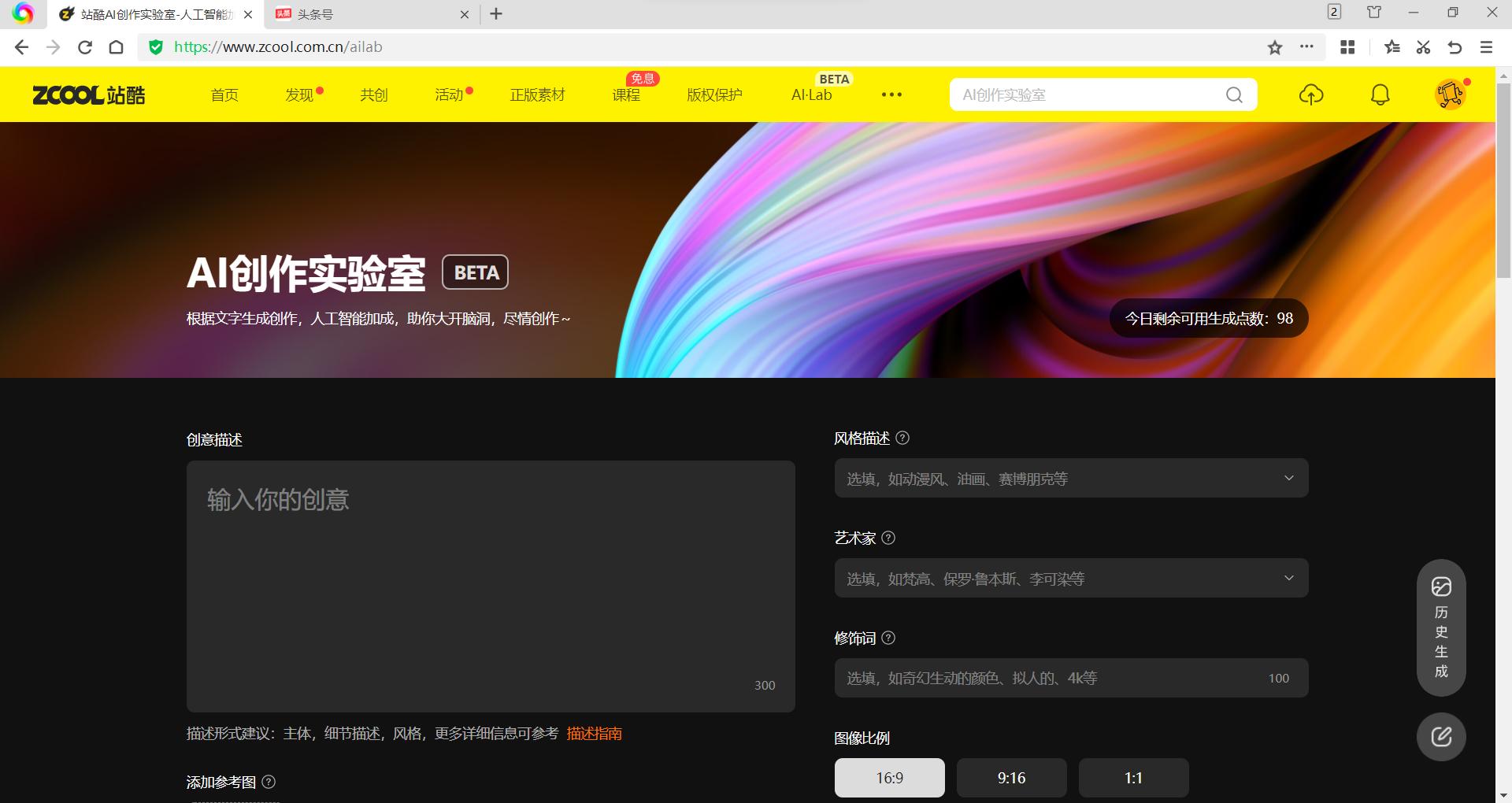Viewport: 1512px width, 803px height.
Task: Open the 描述指南 description guide link
Action: pyautogui.click(x=594, y=733)
